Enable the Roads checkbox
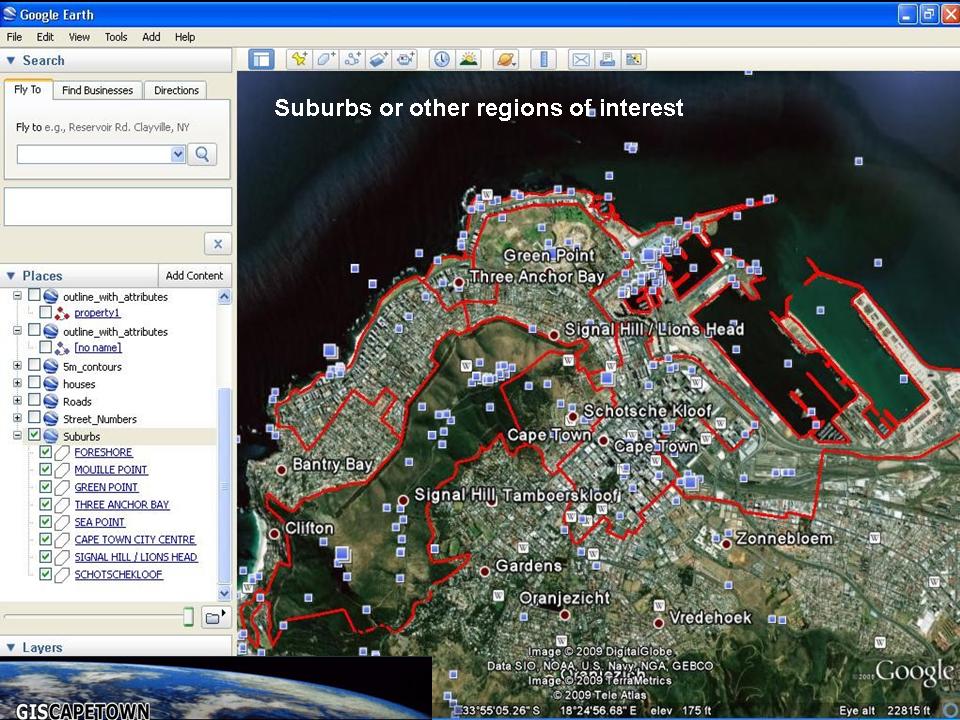The image size is (960, 720). tap(34, 400)
